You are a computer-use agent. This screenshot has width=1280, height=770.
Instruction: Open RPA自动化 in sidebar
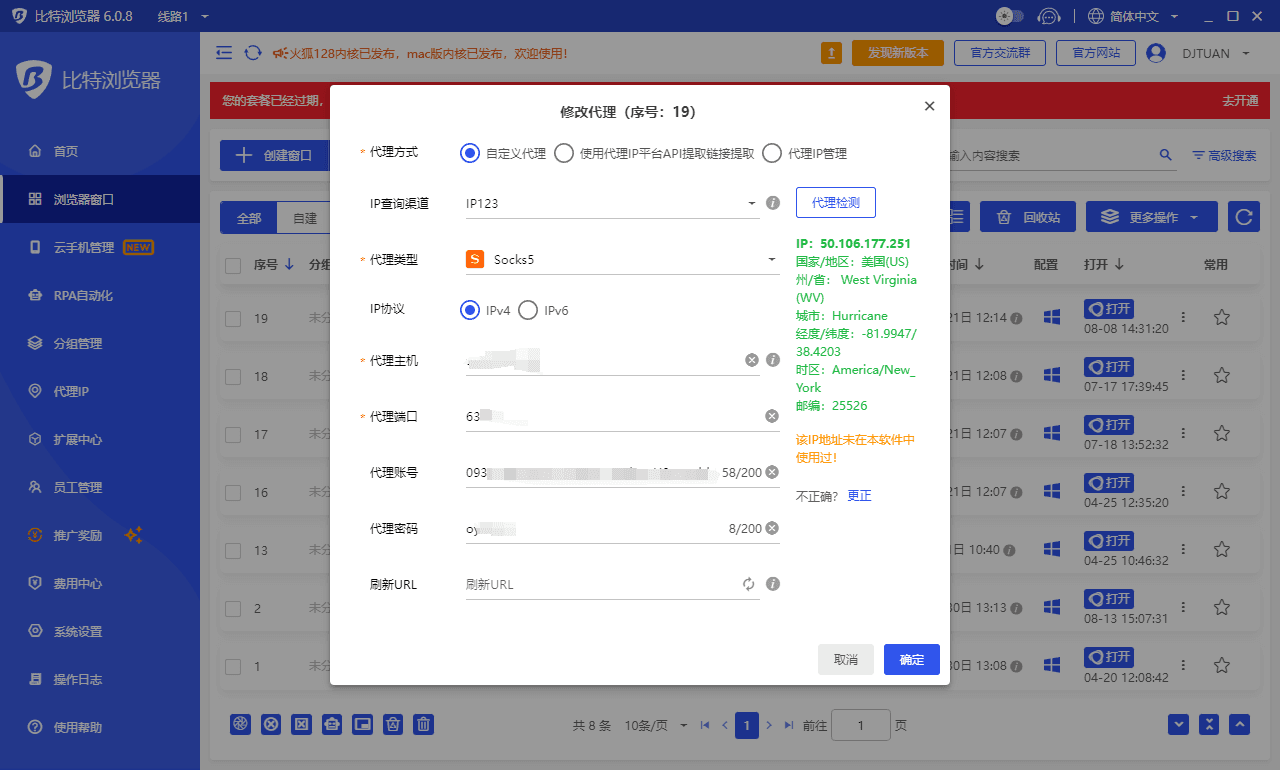[100, 295]
